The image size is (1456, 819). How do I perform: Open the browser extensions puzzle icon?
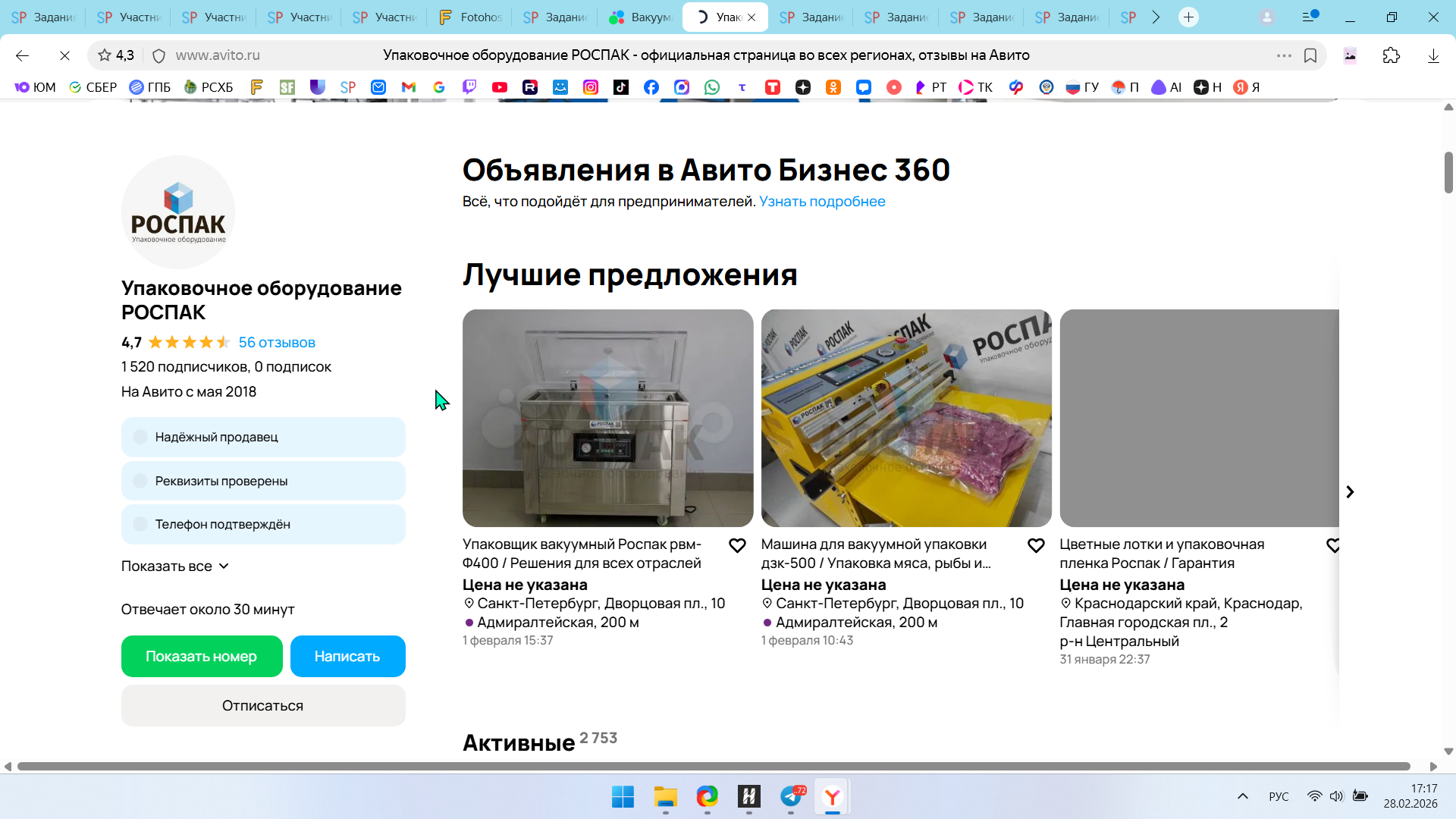point(1392,55)
